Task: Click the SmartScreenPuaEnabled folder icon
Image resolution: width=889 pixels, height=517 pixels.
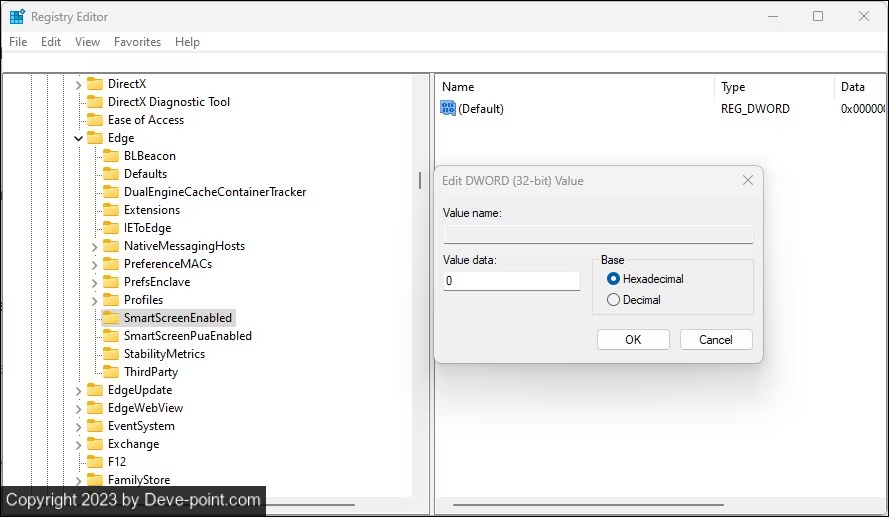Action: tap(111, 336)
